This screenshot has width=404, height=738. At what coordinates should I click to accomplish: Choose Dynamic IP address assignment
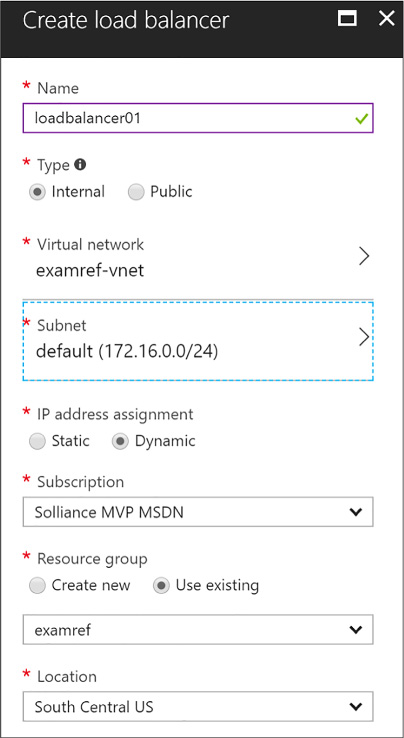(x=120, y=441)
